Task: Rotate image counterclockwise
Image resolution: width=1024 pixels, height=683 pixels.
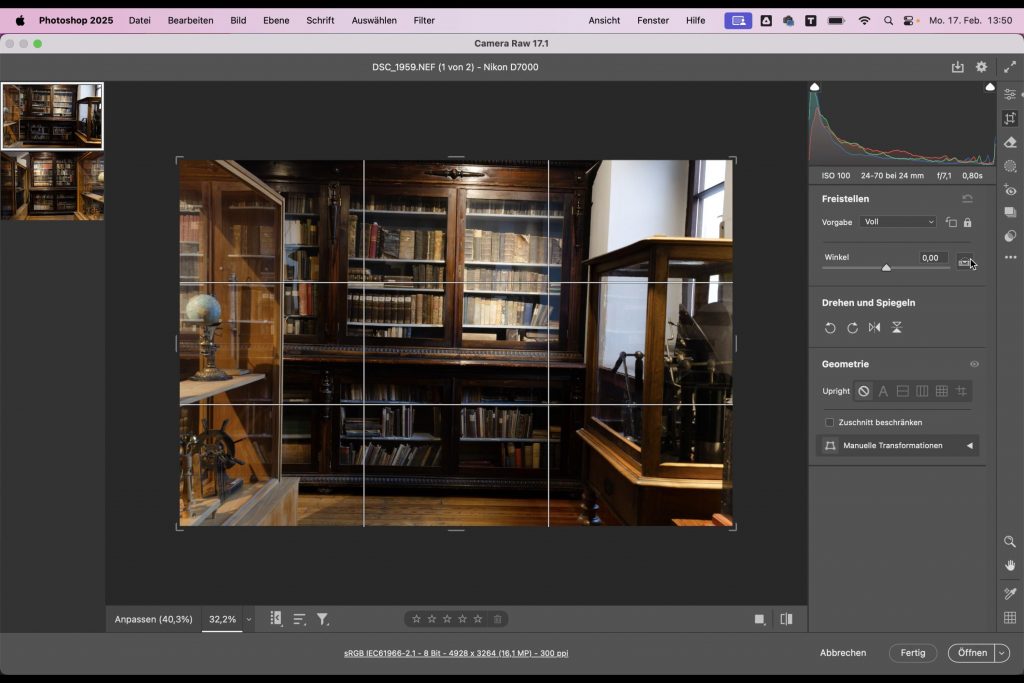Action: tap(830, 328)
